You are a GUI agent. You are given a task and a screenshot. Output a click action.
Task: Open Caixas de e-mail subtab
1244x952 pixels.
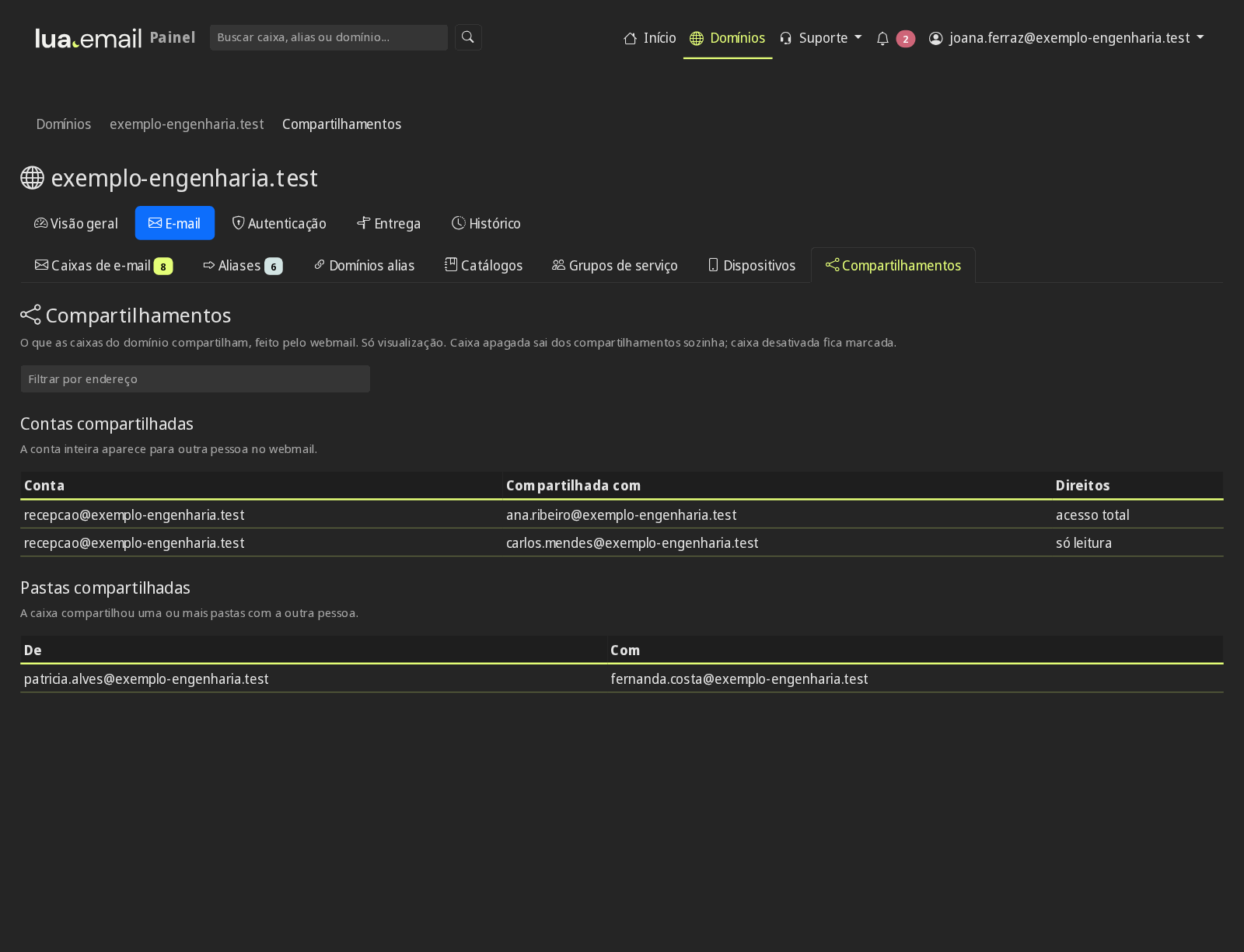104,265
